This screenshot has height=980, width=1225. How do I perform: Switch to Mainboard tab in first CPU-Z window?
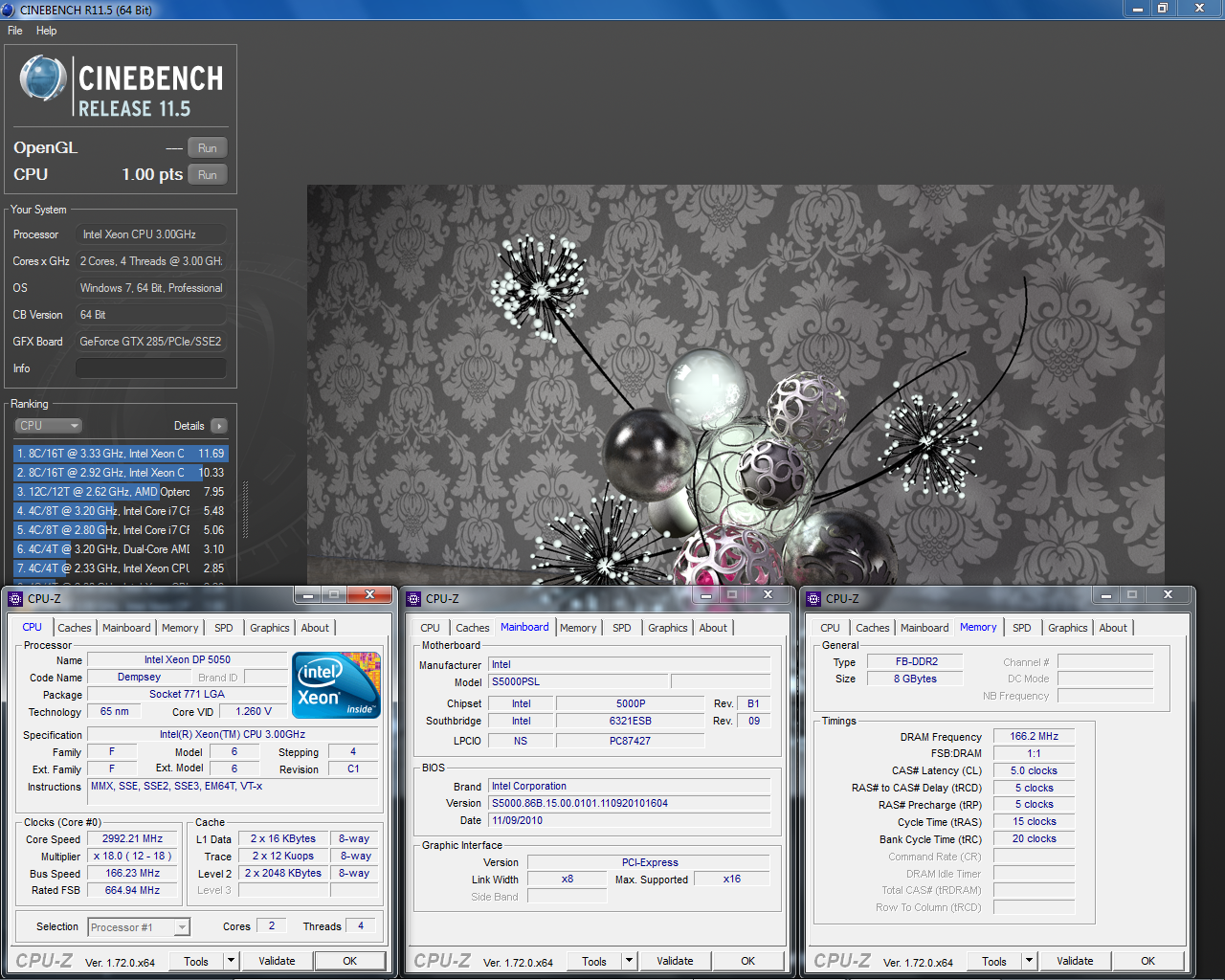tap(126, 628)
